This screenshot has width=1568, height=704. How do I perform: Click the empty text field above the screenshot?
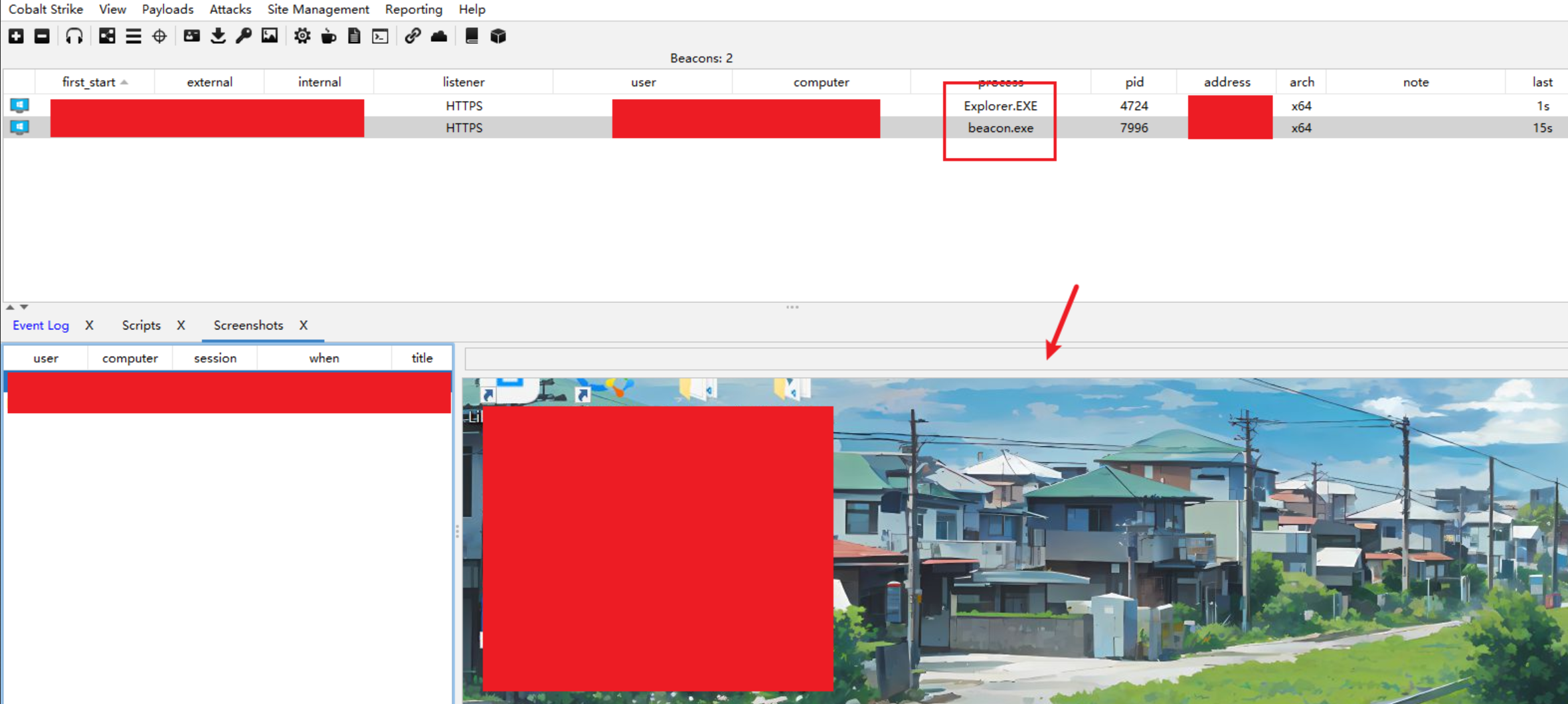click(x=1016, y=359)
